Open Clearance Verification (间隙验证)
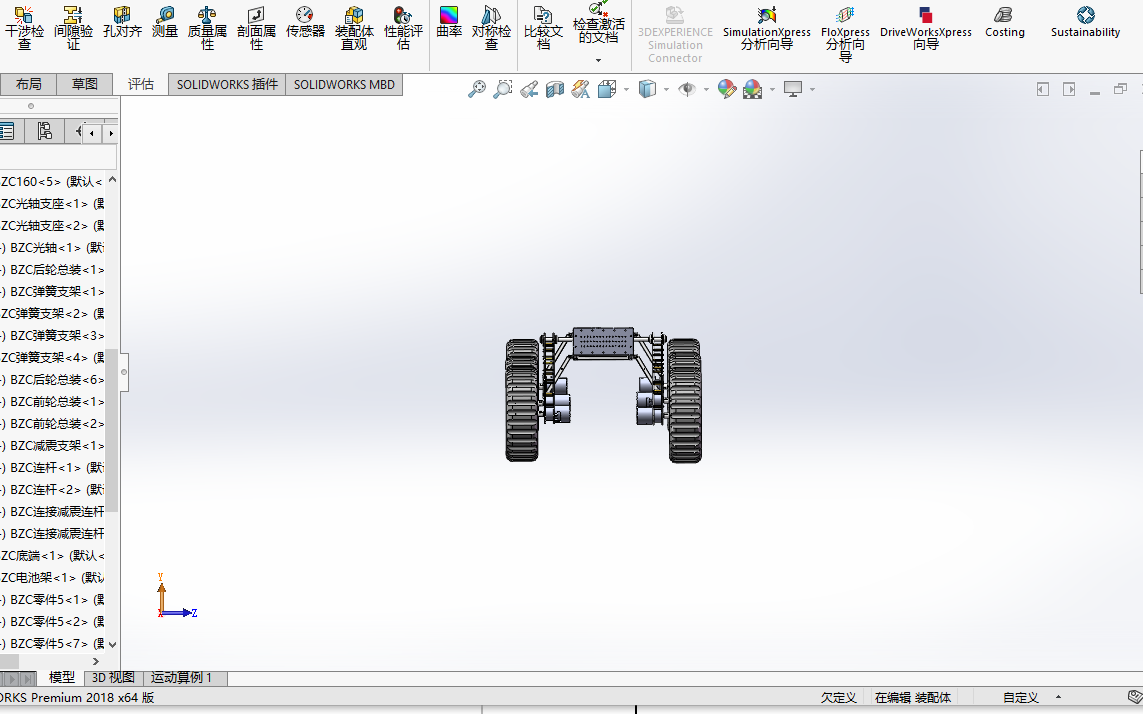 [x=73, y=28]
